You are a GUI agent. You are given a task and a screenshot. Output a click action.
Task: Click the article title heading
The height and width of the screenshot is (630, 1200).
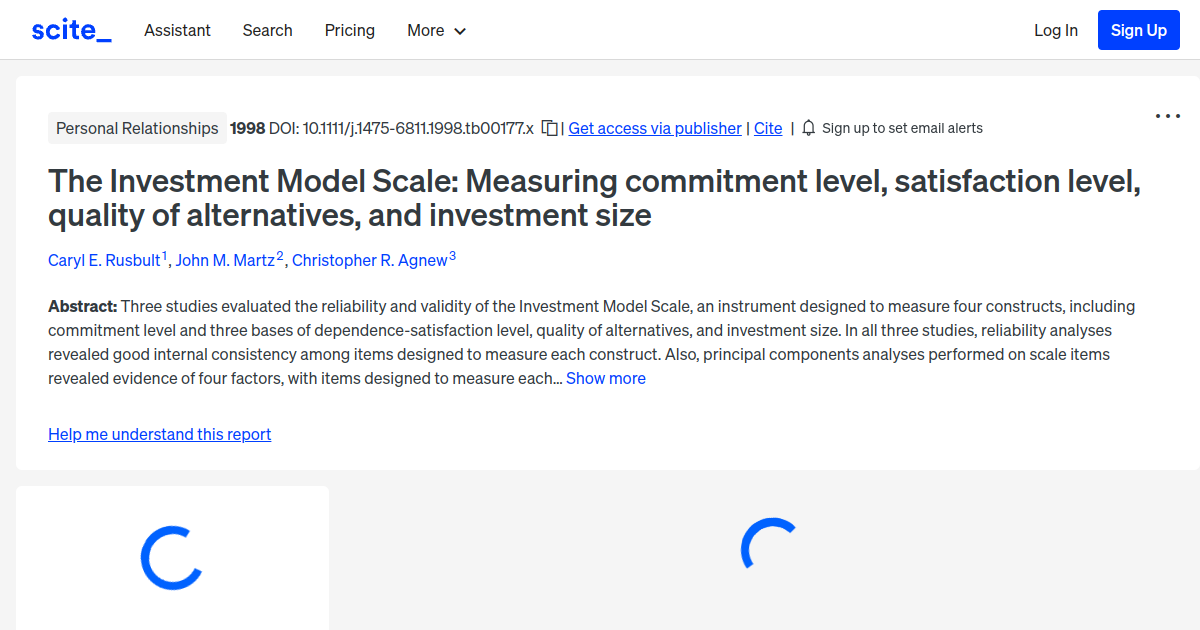(596, 198)
